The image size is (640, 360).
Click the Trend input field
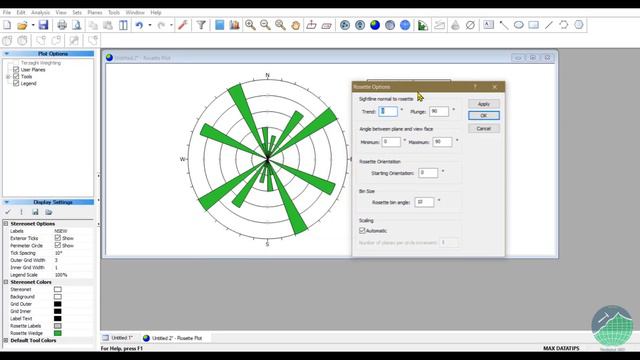tap(388, 111)
